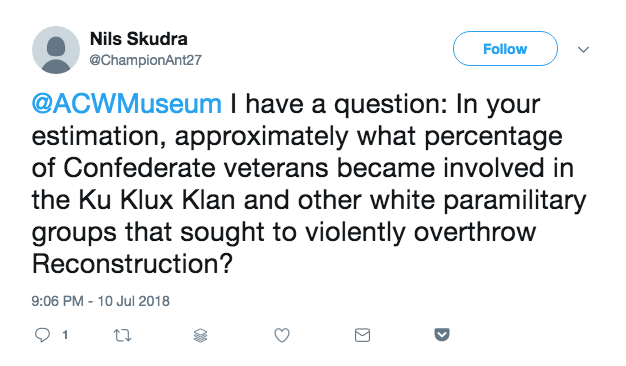Open the @ACWMuseum mention link
Screen dimensions: 626x366
(127, 104)
